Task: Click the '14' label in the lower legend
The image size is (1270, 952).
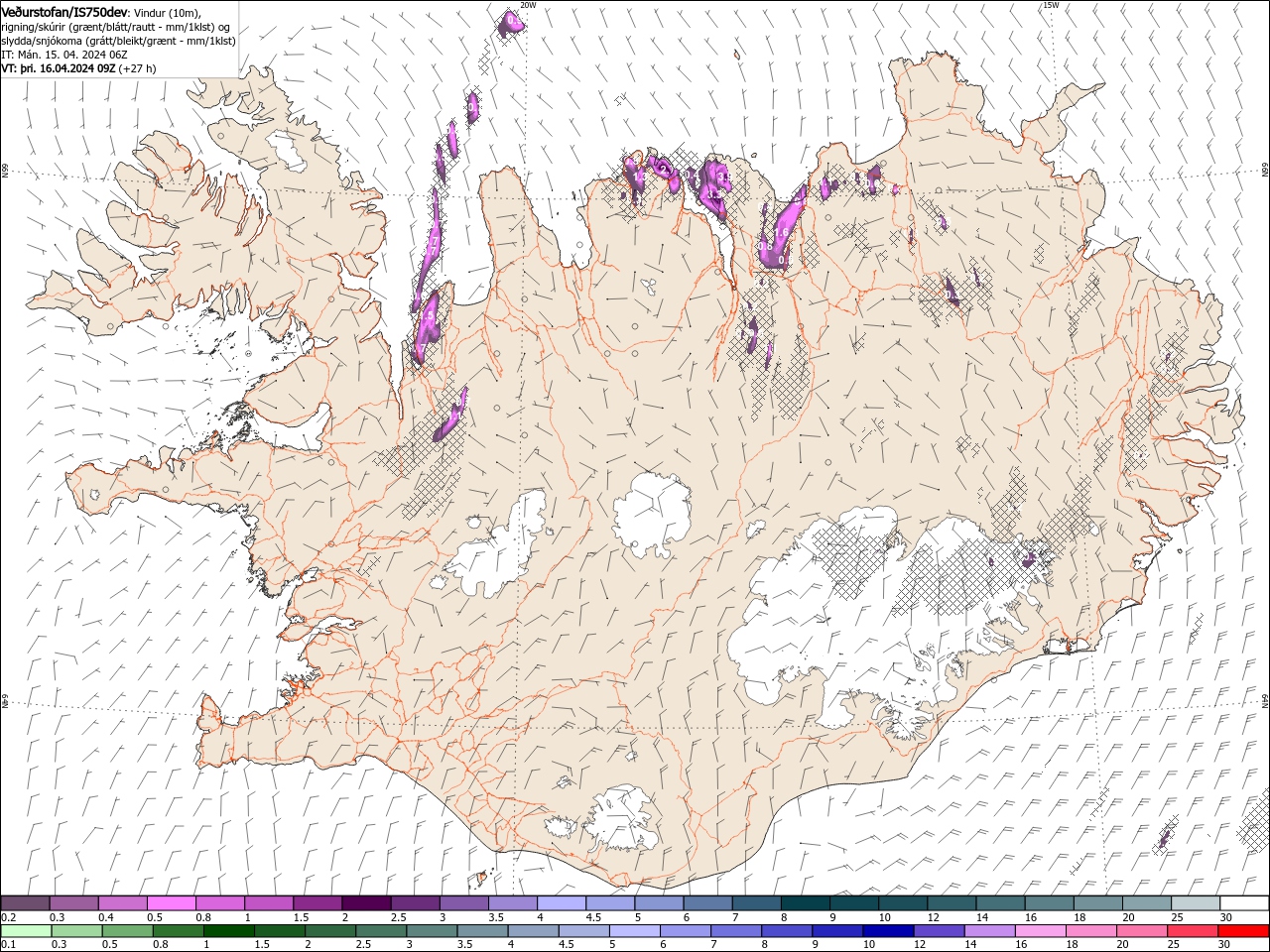Action: click(x=970, y=945)
